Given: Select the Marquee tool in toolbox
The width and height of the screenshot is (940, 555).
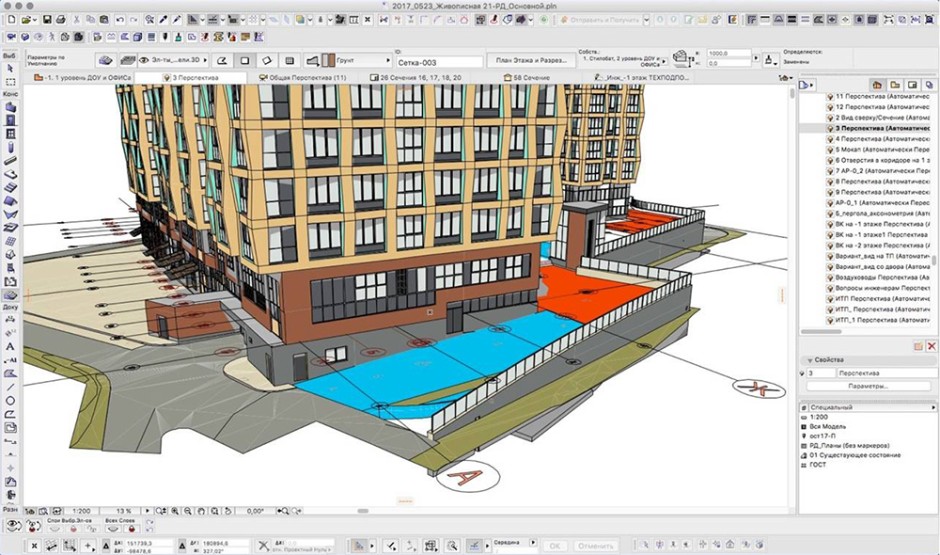Looking at the screenshot, I should (x=10, y=81).
